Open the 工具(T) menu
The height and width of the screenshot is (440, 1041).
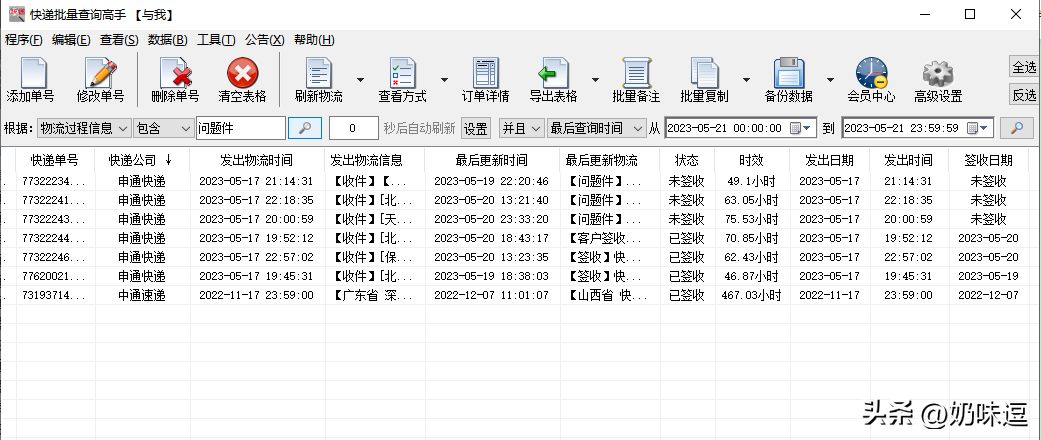point(216,40)
